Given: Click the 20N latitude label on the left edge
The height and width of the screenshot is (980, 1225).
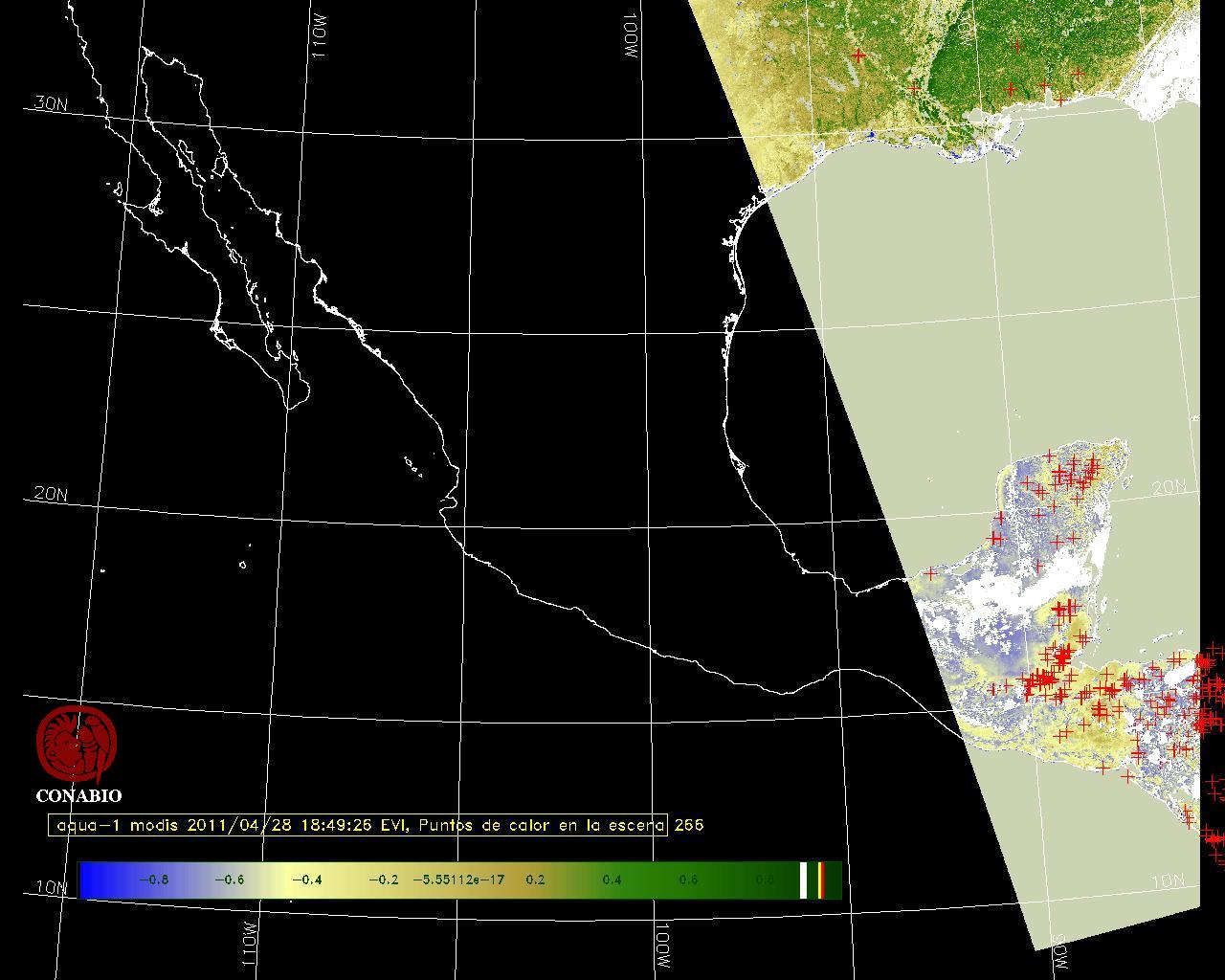Looking at the screenshot, I should 50,494.
